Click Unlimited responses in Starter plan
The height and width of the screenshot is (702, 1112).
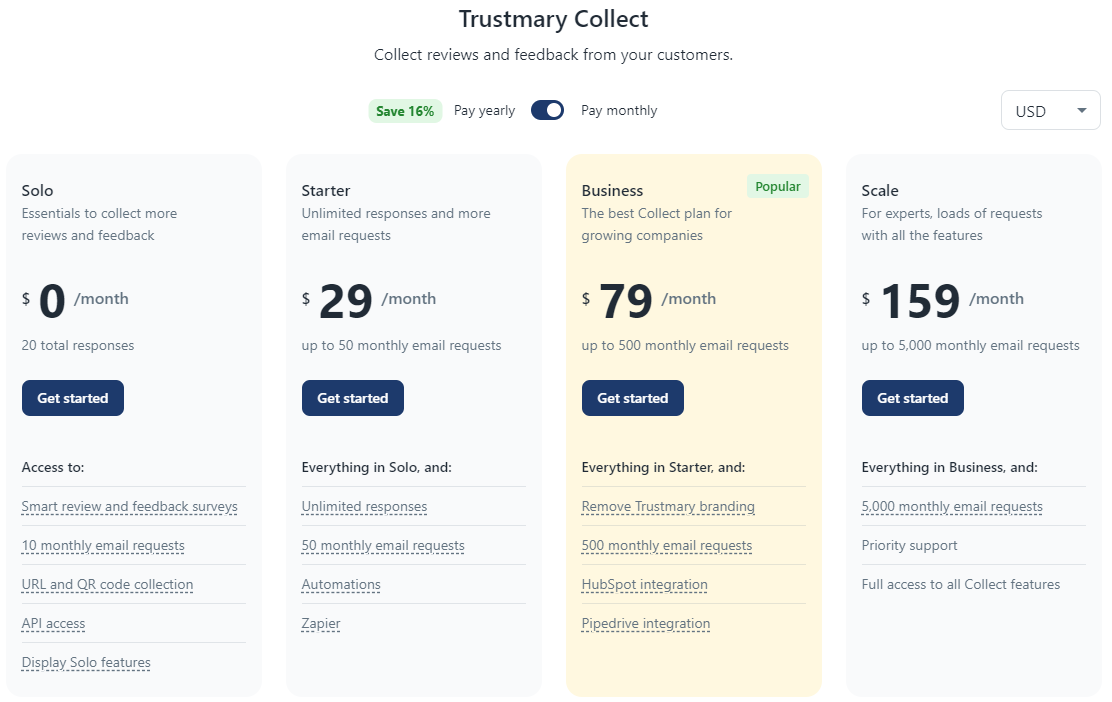point(364,507)
